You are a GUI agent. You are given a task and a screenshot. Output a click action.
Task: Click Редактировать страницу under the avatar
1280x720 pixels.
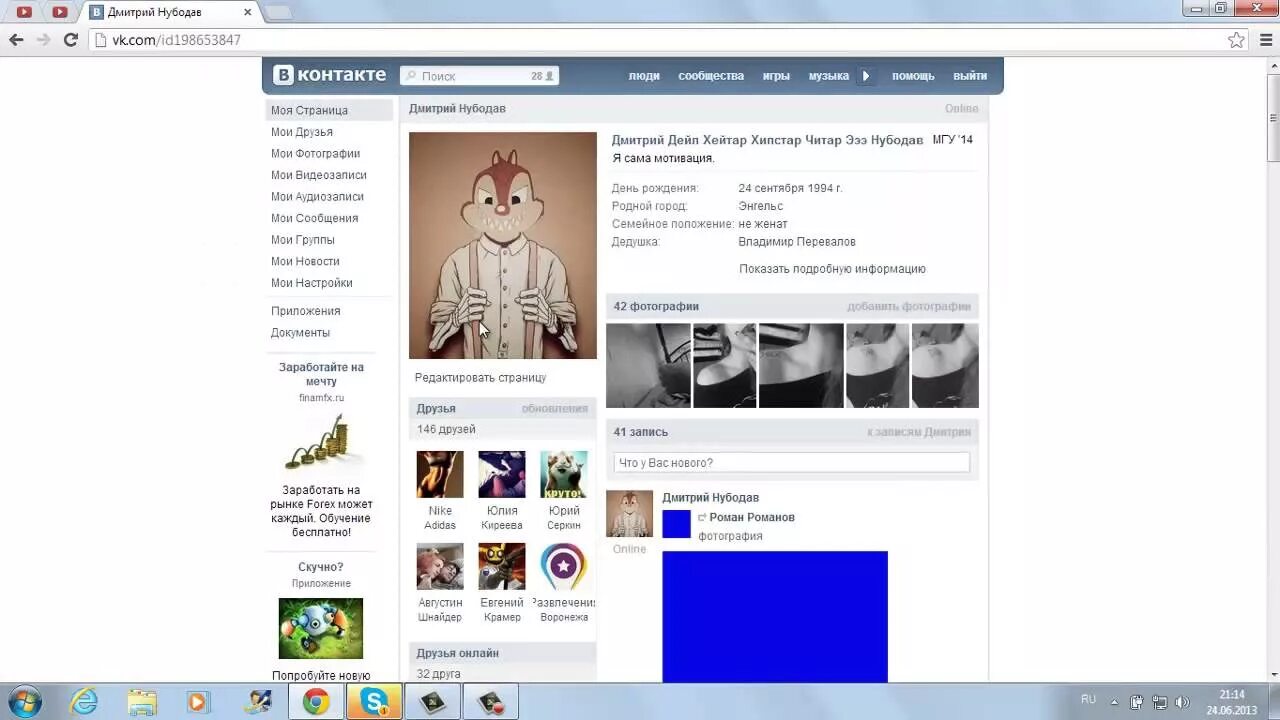(x=480, y=378)
